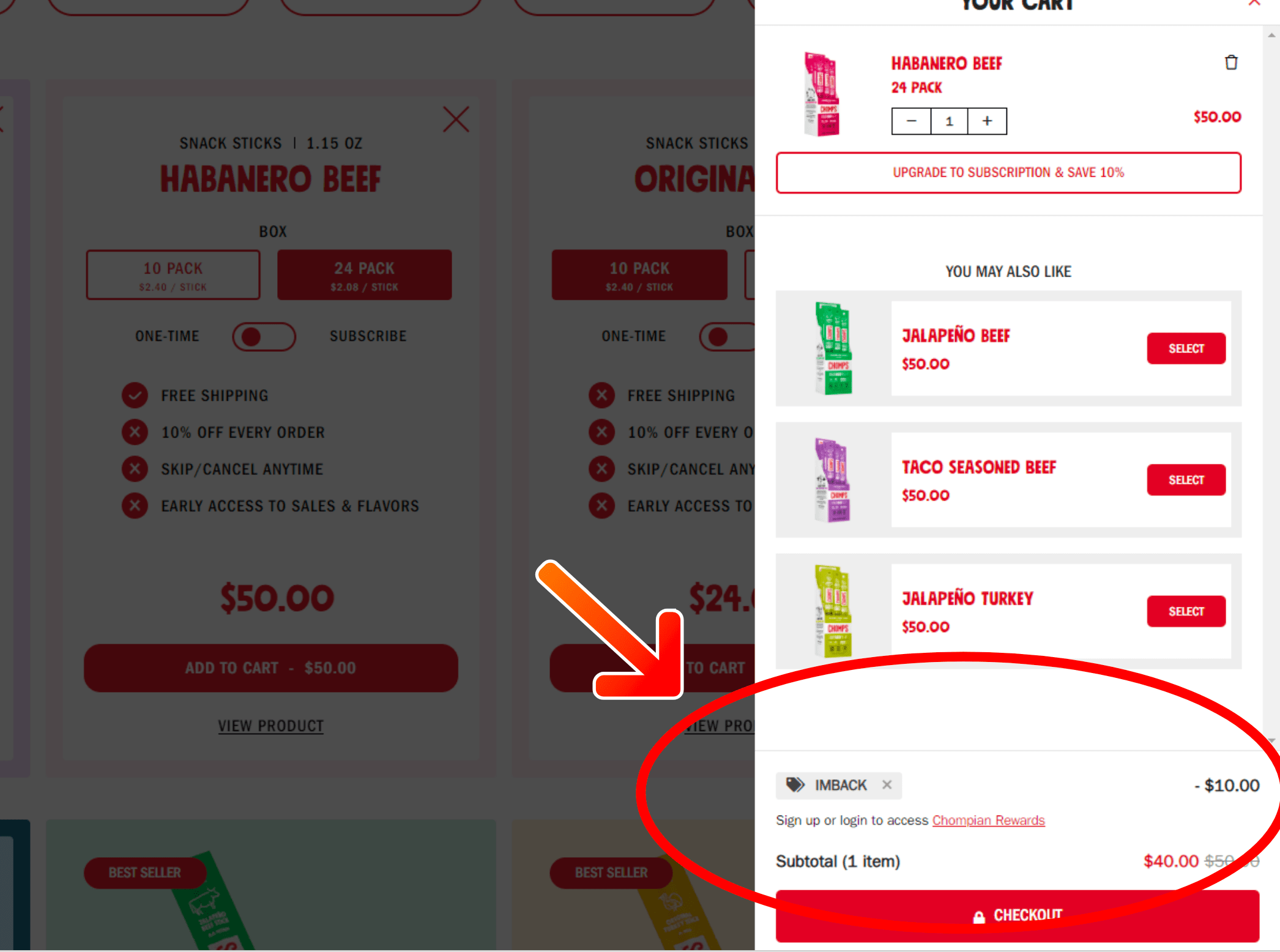Click the cart scrollbar down arrow
The image size is (1280, 952).
coord(1271,740)
